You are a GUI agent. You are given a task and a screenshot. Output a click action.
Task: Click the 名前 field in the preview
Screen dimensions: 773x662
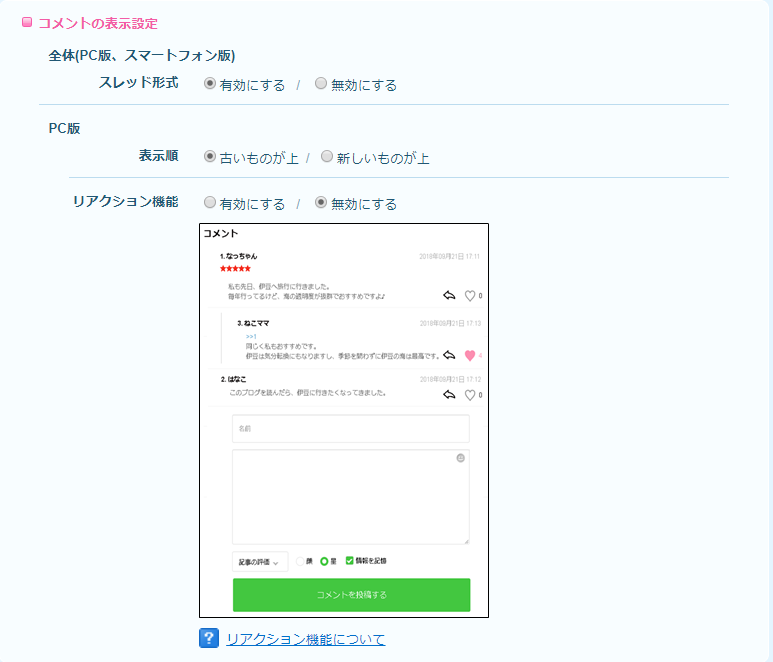coord(351,428)
